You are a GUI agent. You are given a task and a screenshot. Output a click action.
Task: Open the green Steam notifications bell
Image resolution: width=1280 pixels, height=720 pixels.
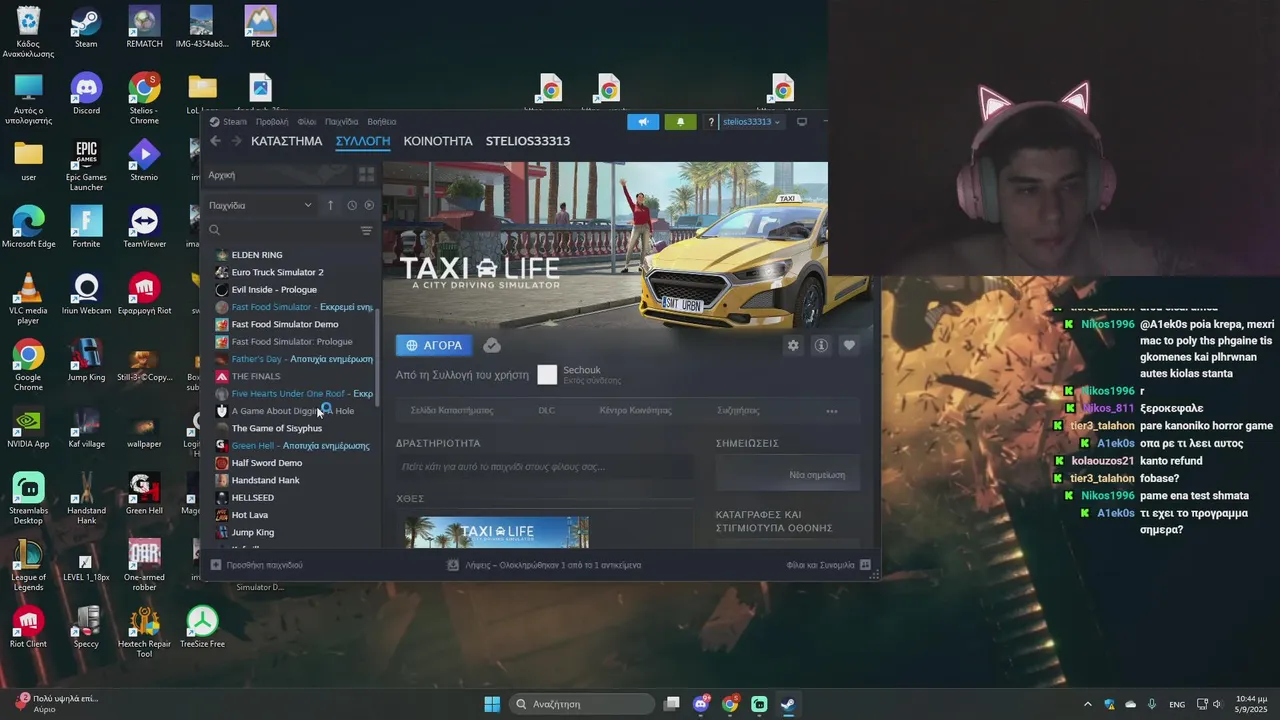click(681, 122)
